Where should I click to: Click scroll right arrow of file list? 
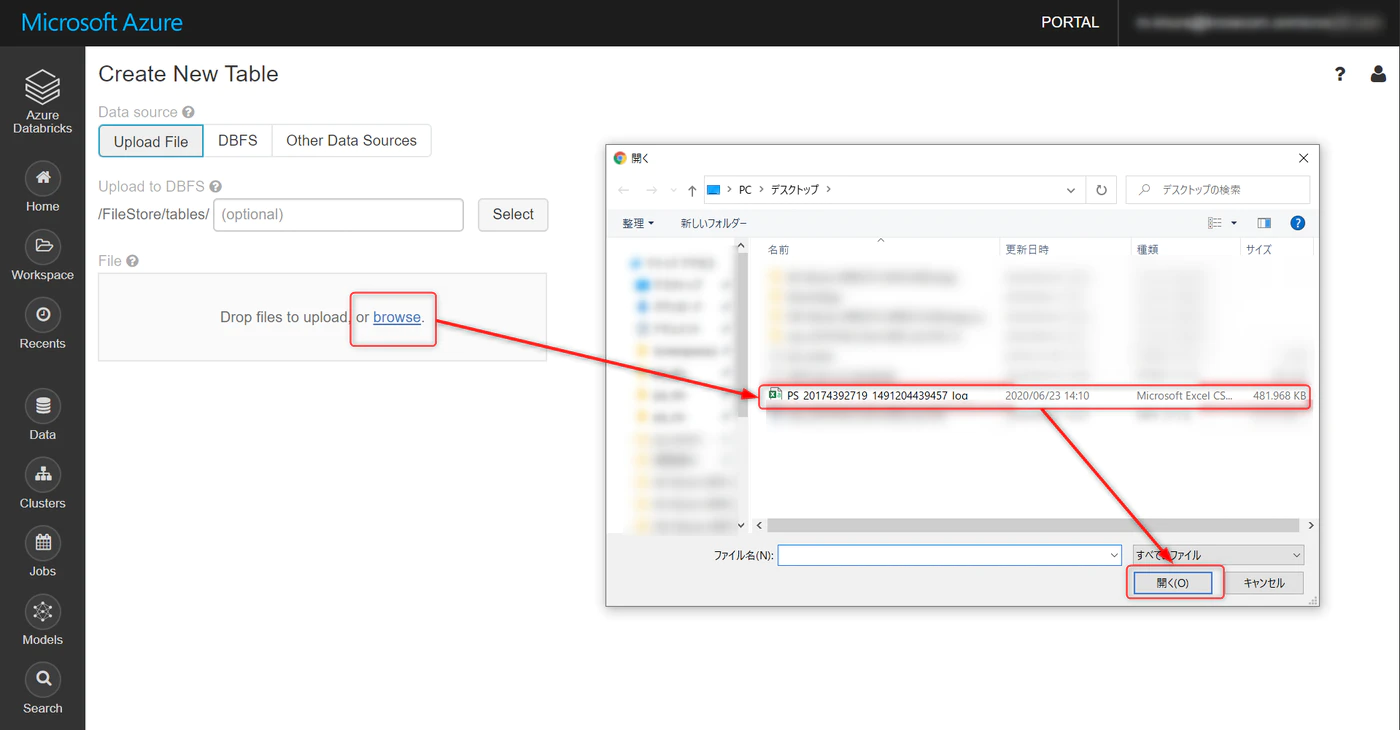click(1310, 525)
